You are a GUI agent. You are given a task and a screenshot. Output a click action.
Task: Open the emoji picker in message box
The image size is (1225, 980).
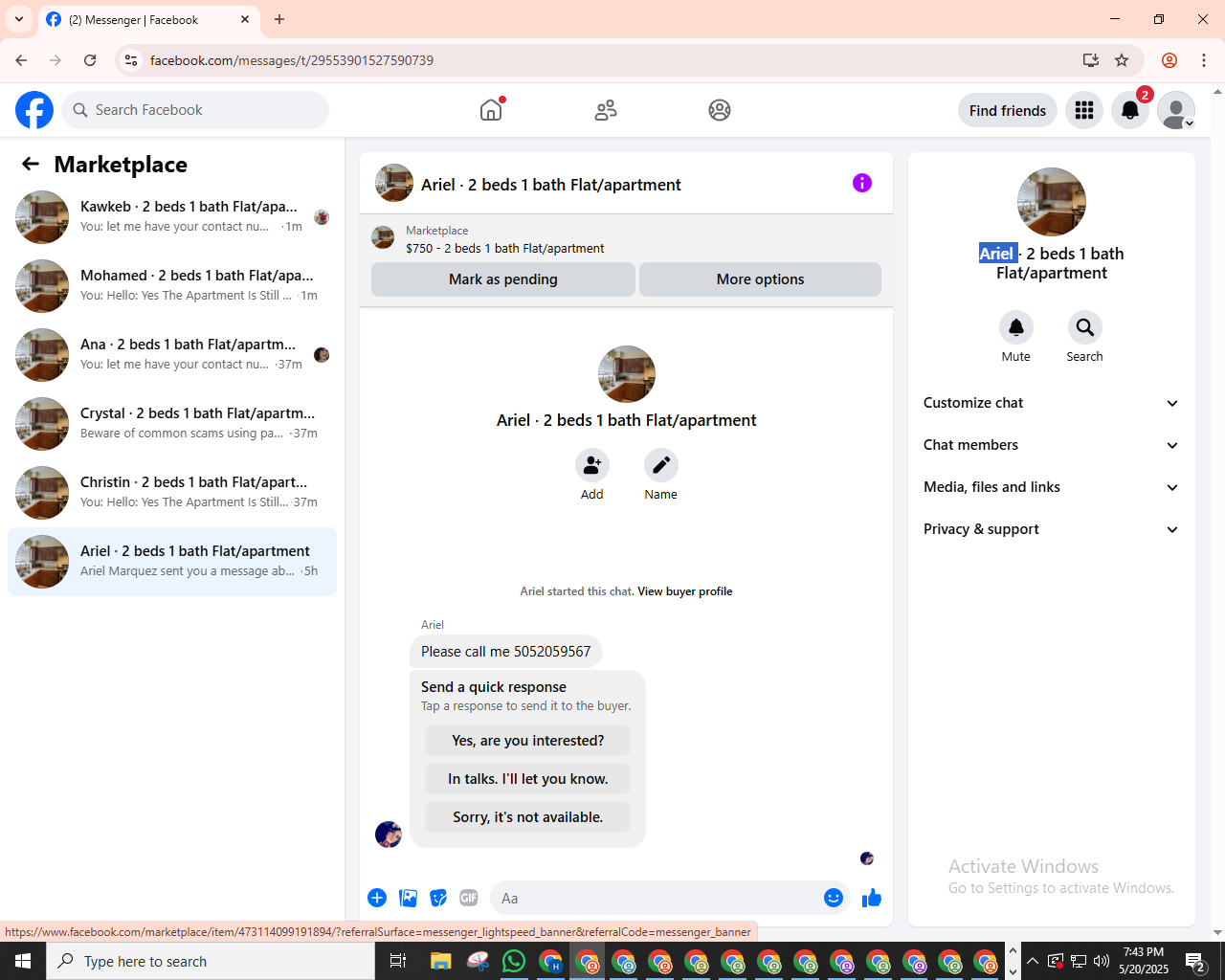(834, 898)
